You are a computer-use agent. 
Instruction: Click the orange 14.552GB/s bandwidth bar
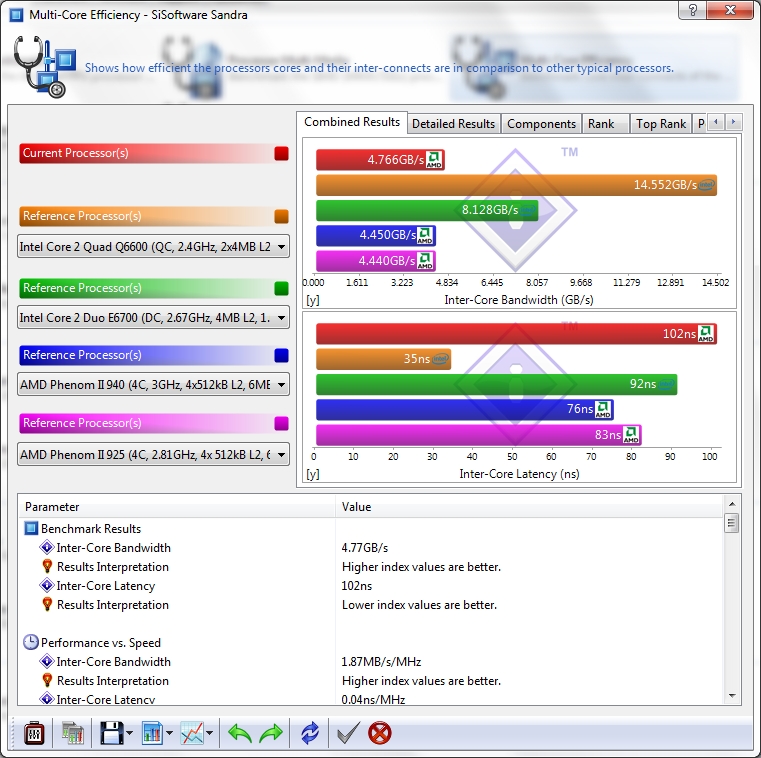coord(516,185)
